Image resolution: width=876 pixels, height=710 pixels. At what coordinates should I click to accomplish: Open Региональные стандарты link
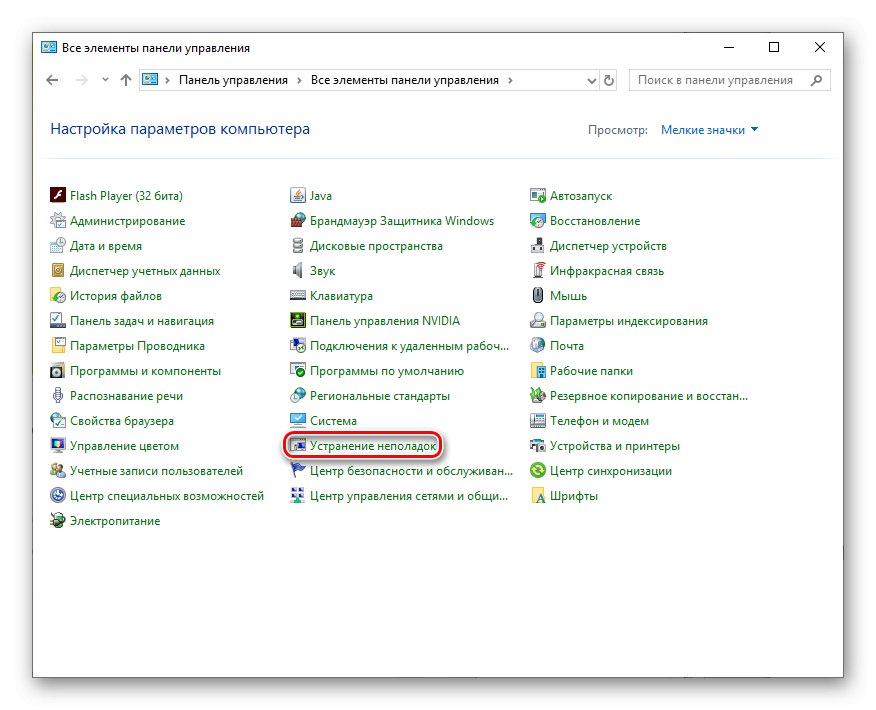[x=380, y=395]
